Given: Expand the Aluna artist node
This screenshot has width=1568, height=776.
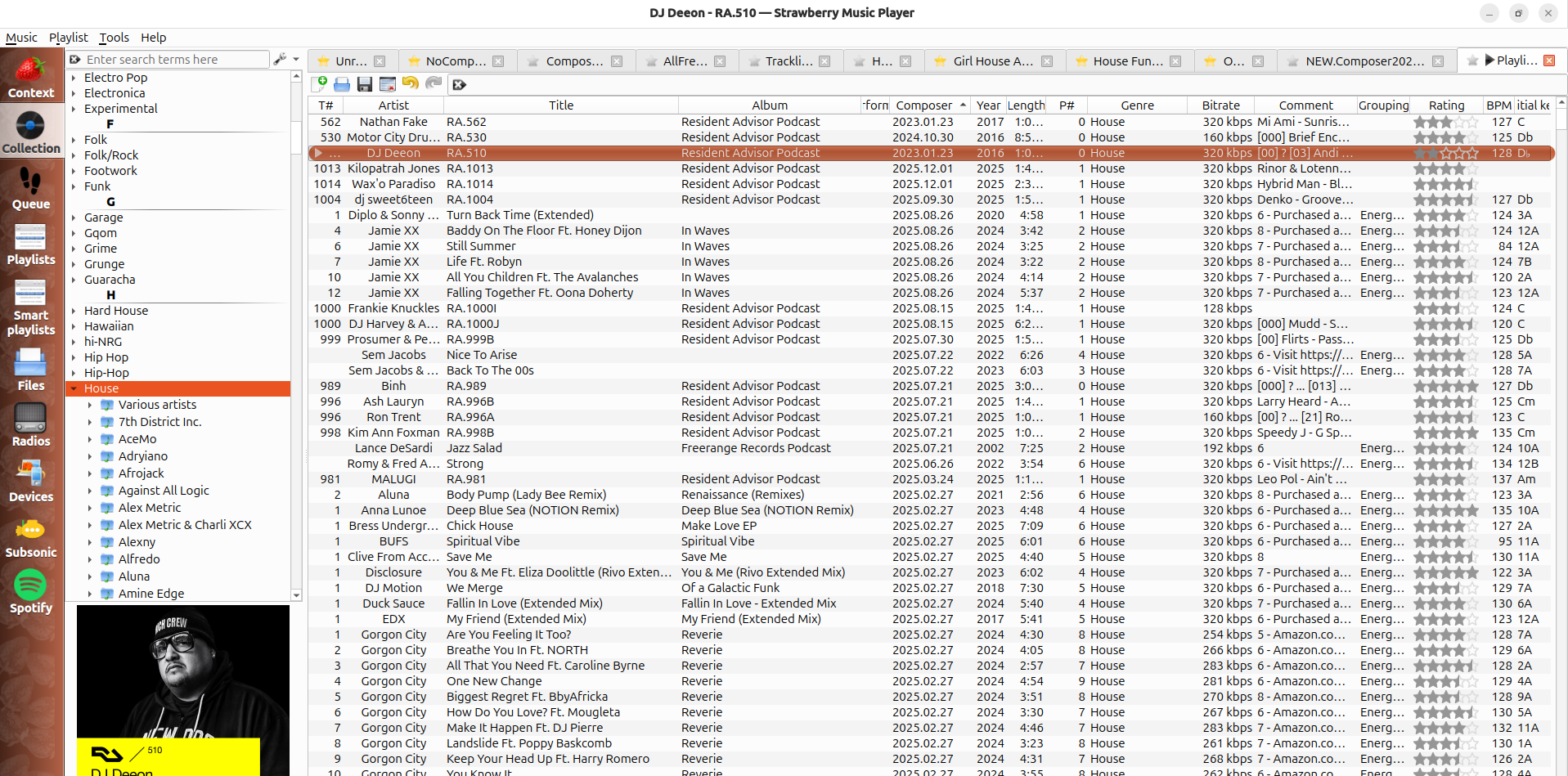Looking at the screenshot, I should click(90, 576).
